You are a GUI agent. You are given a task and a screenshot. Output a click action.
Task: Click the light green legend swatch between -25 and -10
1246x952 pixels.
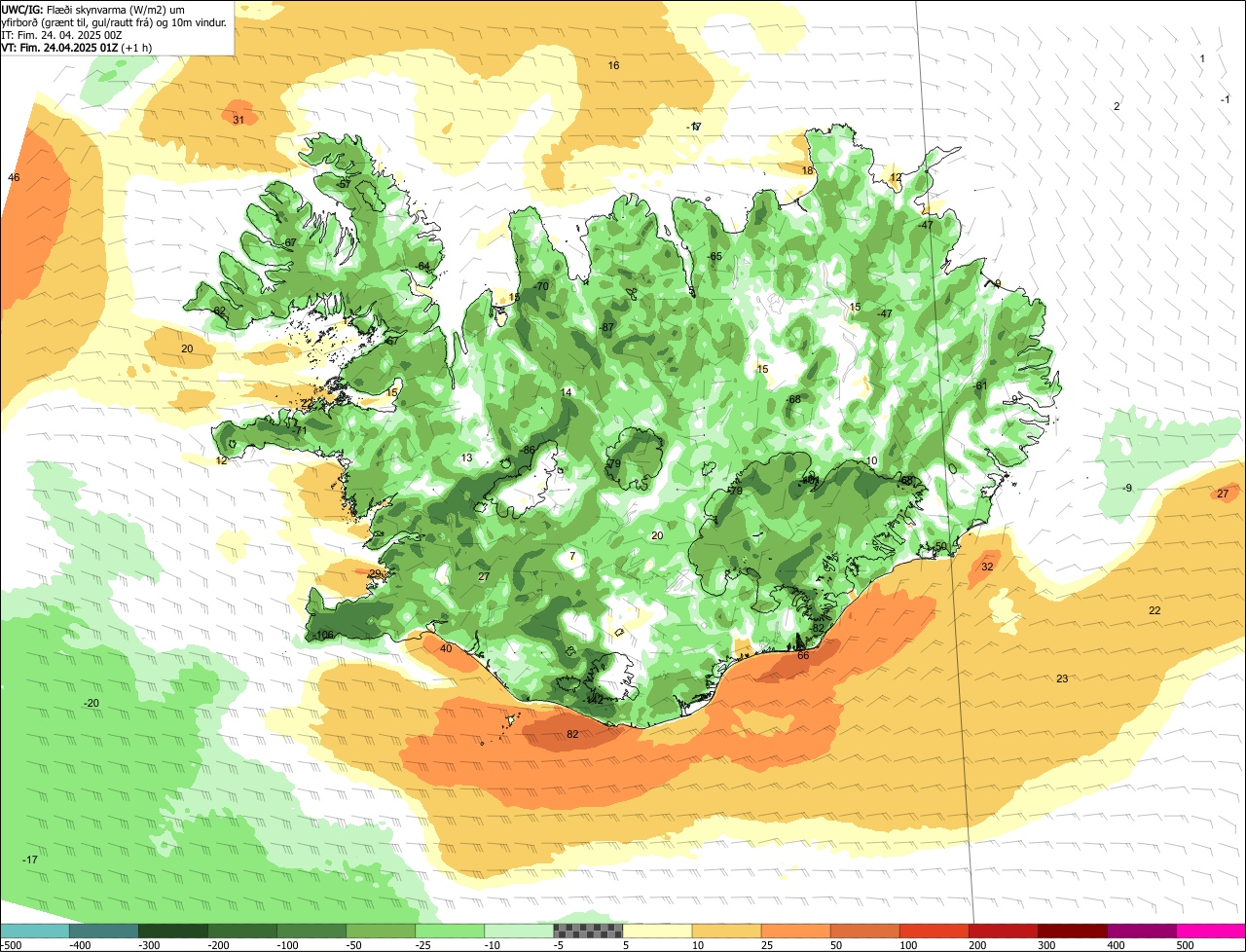(x=450, y=931)
